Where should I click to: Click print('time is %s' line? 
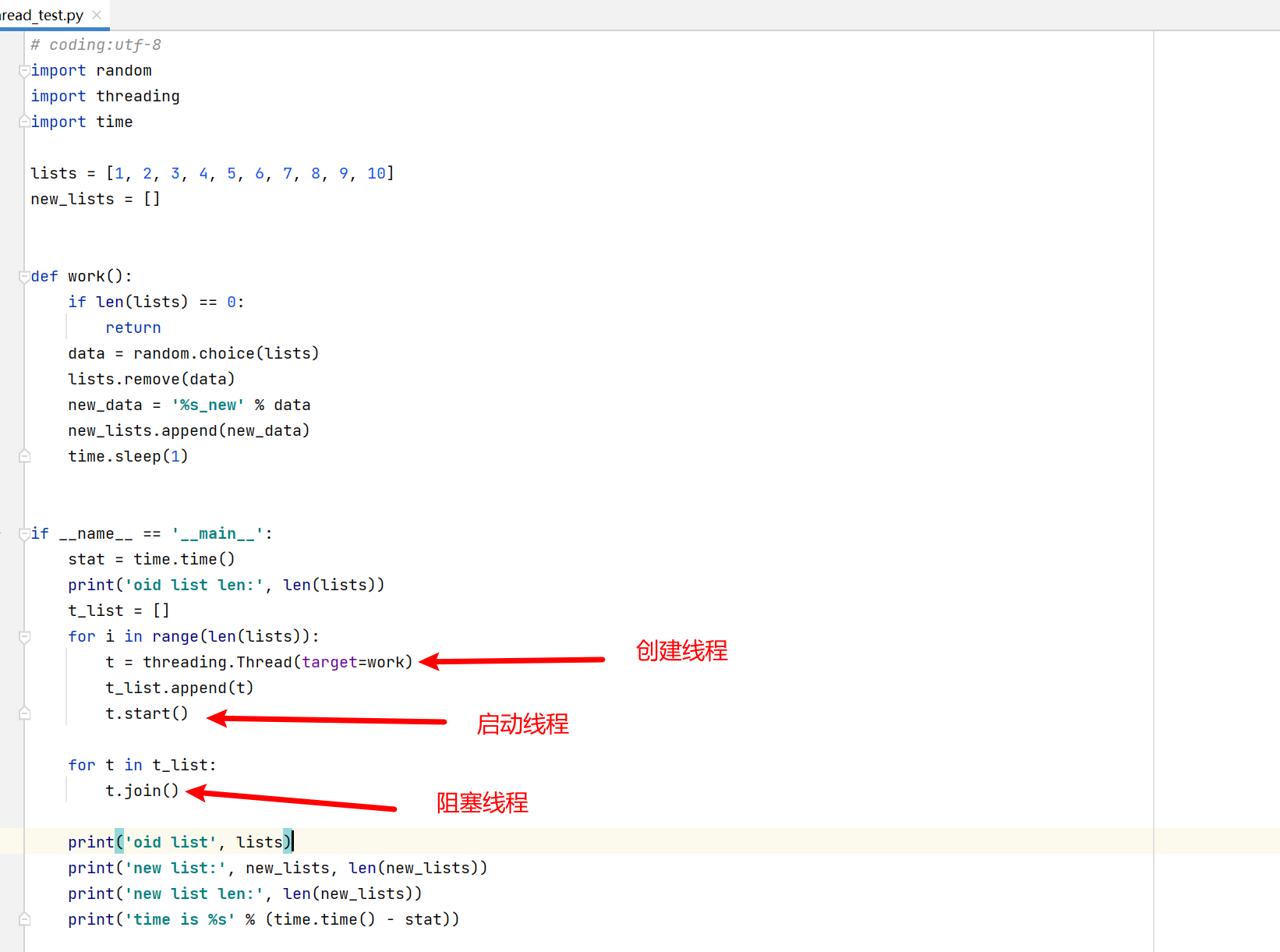coord(264,919)
